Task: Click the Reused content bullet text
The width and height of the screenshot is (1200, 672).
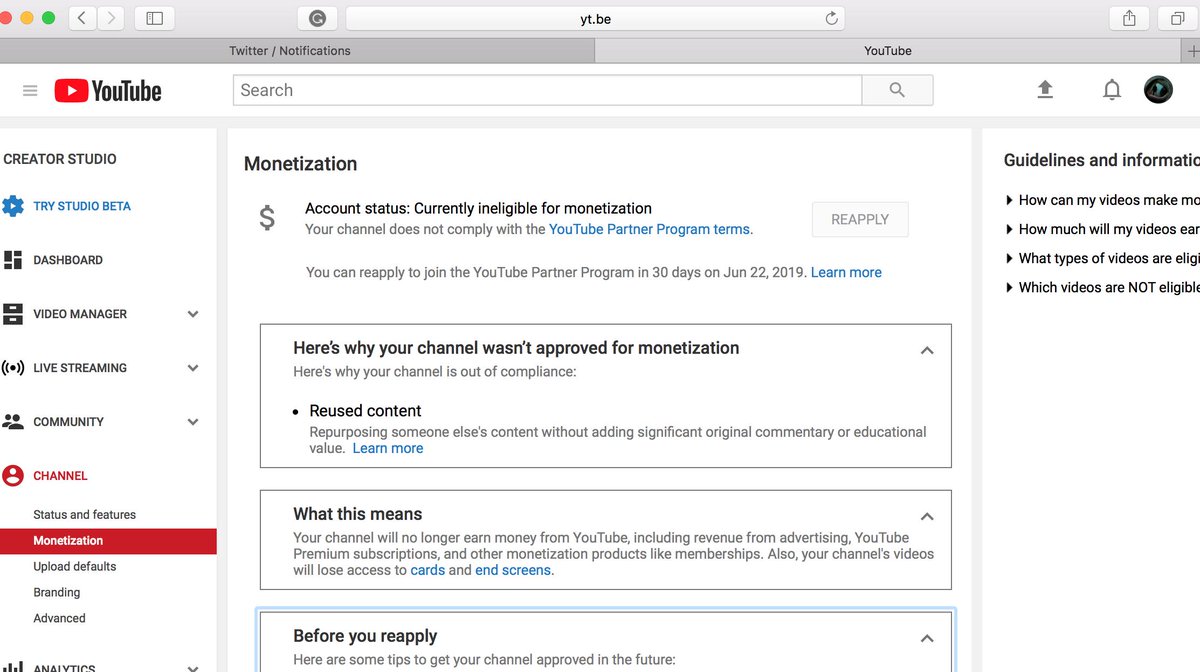Action: (365, 411)
